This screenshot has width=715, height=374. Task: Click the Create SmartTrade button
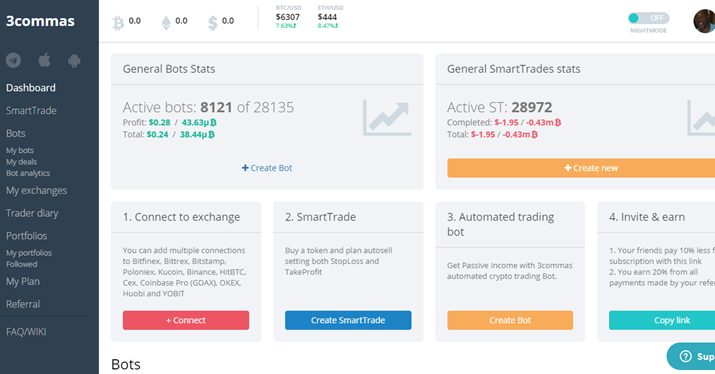348,320
